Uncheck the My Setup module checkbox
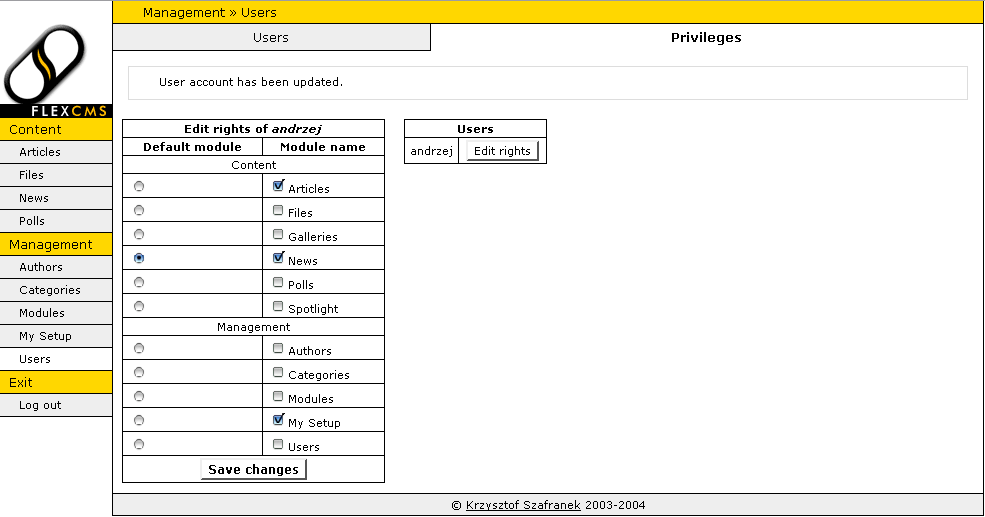 pos(278,420)
